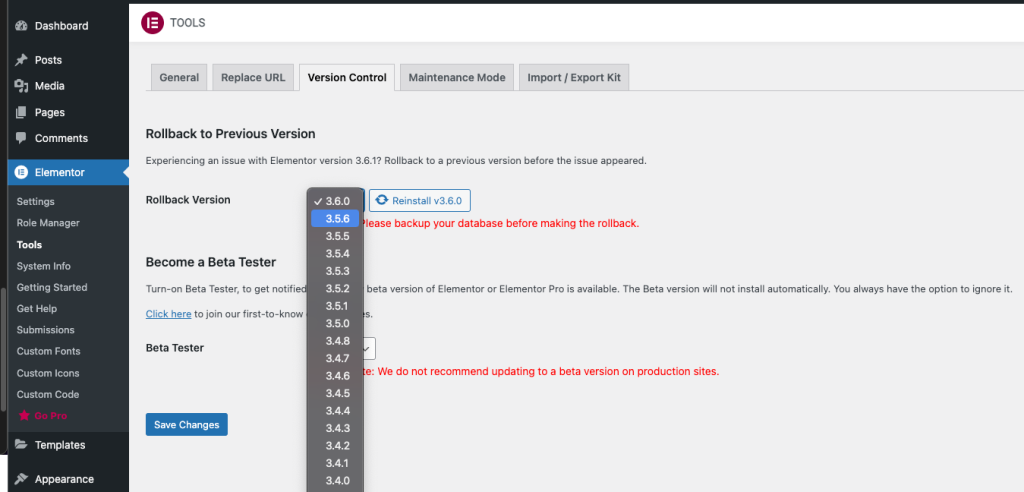Viewport: 1024px width, 492px height.
Task: Pick version 3.4.8 in dropdown list
Action: [337, 341]
